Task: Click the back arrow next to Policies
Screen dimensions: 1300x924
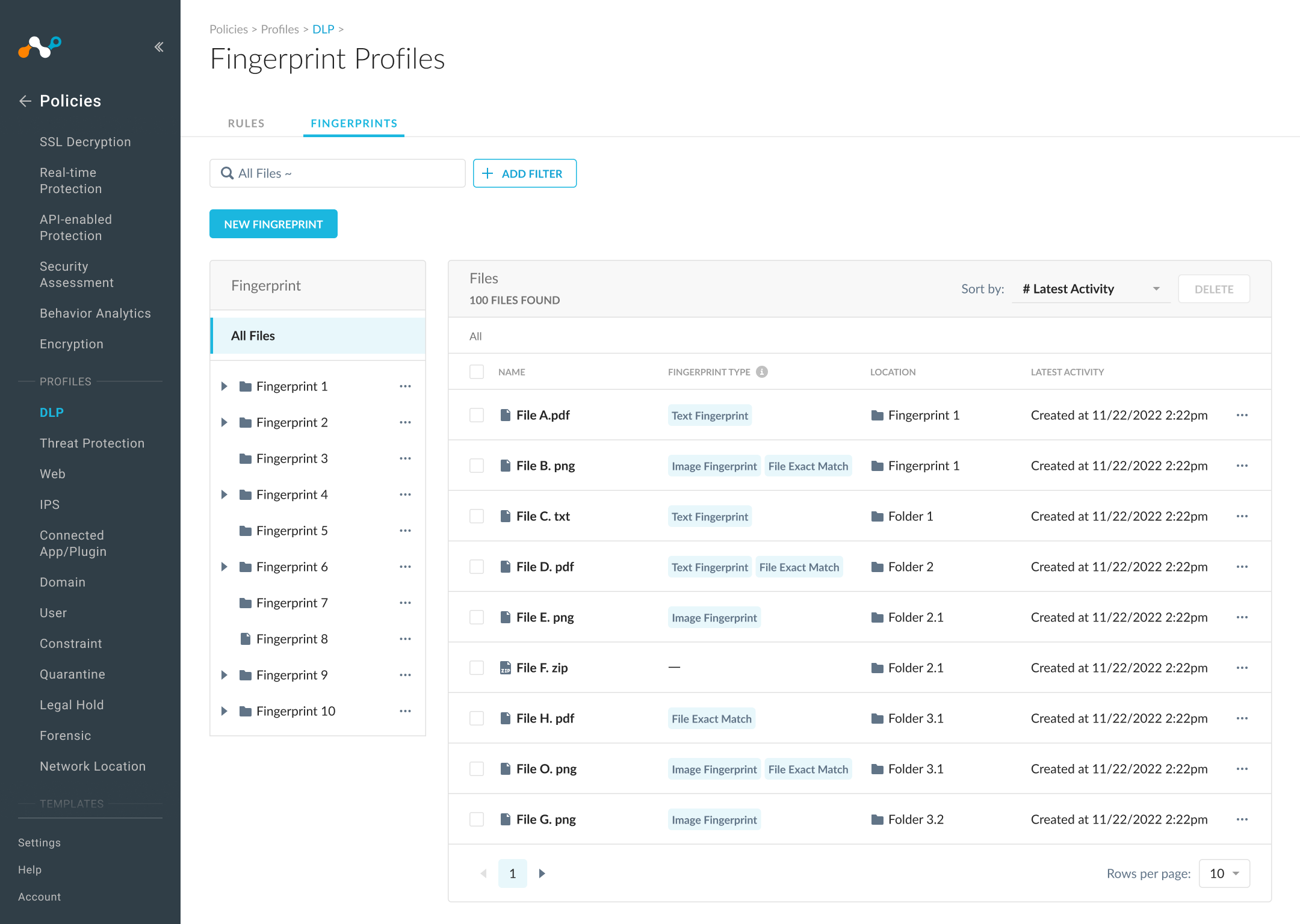Action: [25, 101]
